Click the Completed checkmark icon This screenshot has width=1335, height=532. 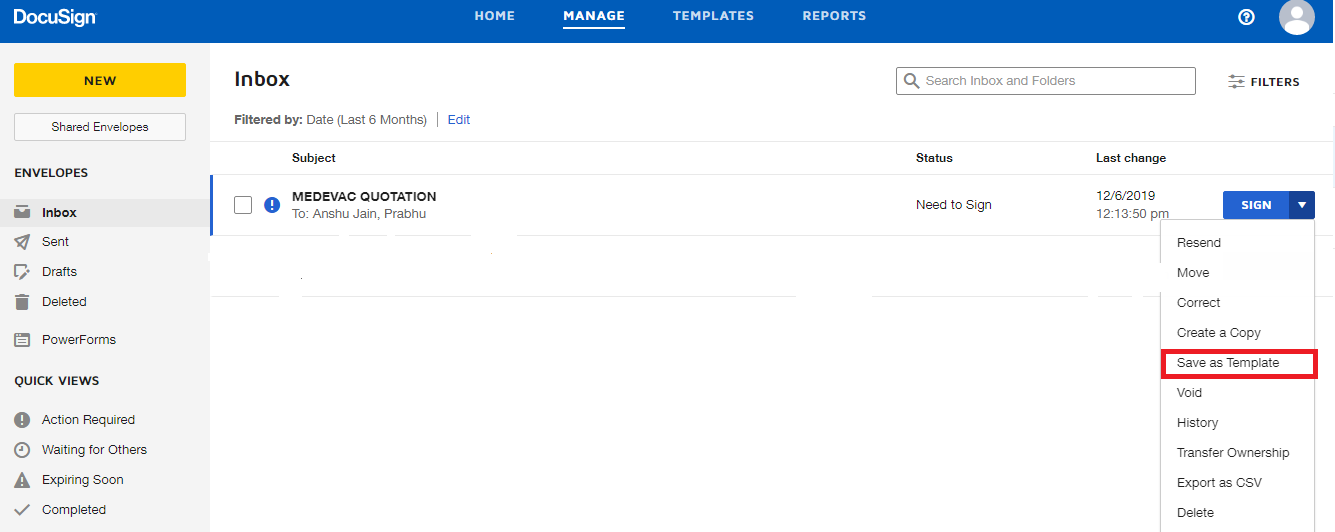pos(22,510)
